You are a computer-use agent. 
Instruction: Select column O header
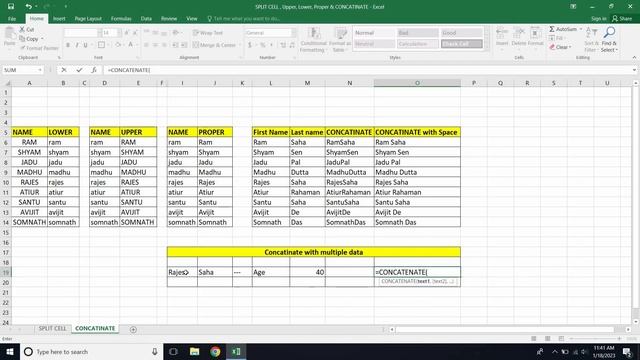tap(417, 83)
